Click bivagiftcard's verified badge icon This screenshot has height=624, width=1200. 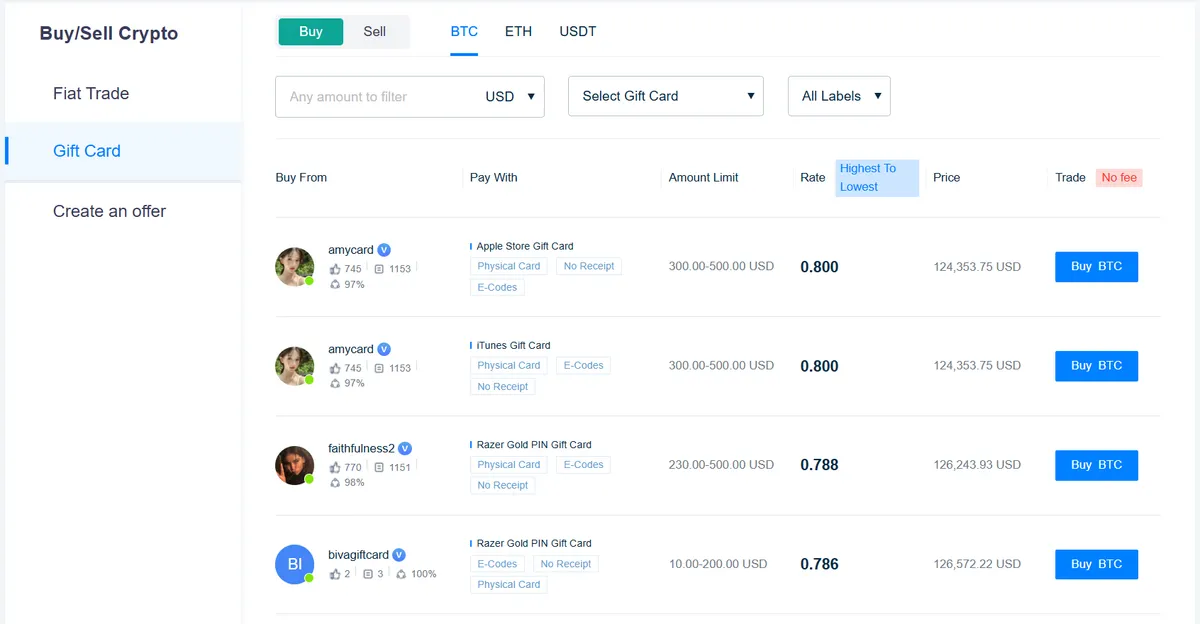pos(399,555)
